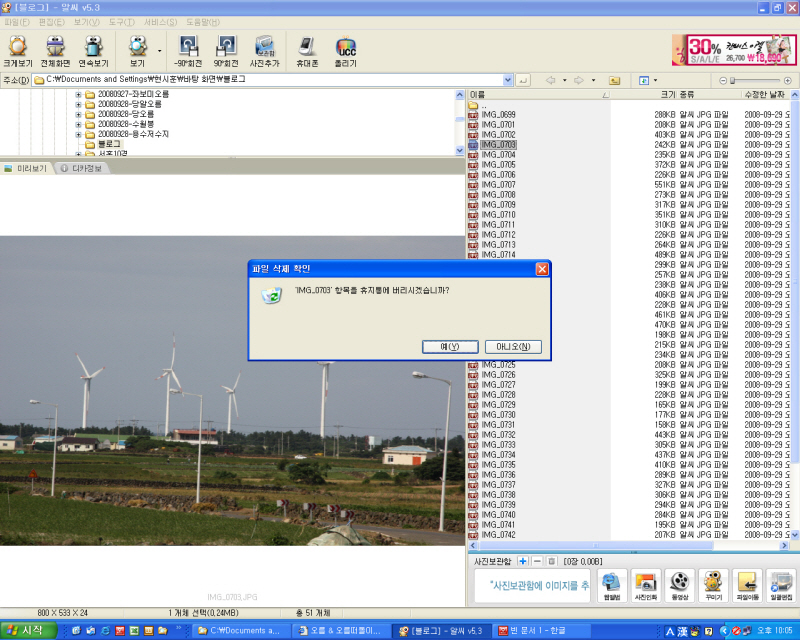Click the 동영상 video icon
The image size is (800, 640).
[x=679, y=585]
